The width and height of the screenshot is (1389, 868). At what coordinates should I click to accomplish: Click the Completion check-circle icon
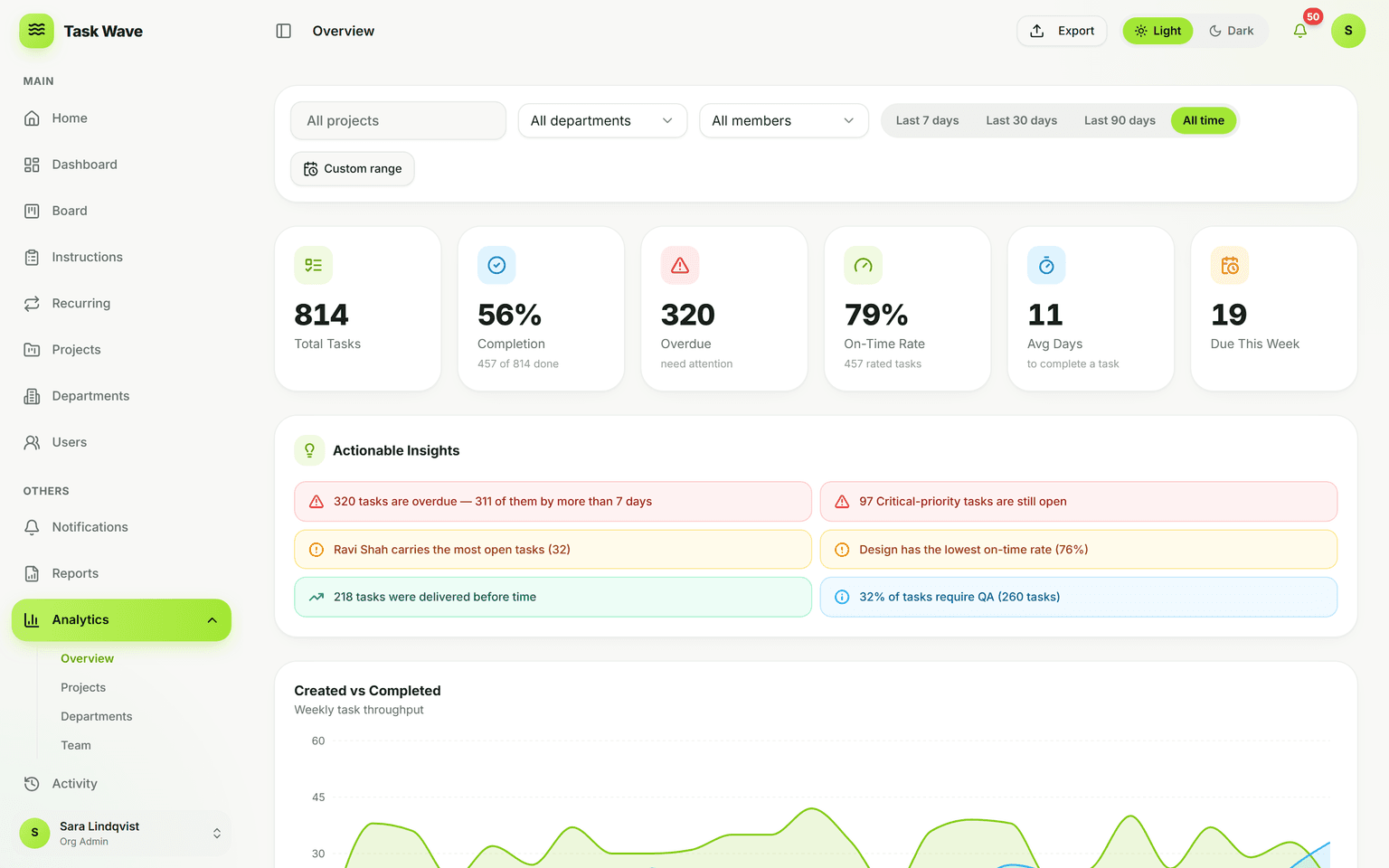[496, 265]
